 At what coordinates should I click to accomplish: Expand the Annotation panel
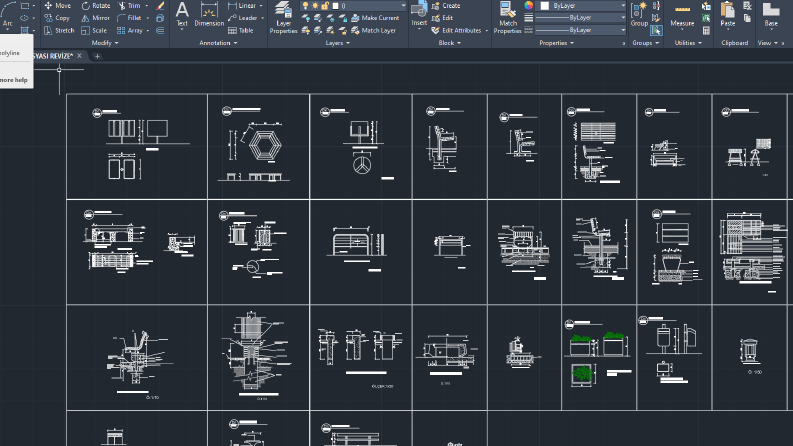pyautogui.click(x=218, y=43)
